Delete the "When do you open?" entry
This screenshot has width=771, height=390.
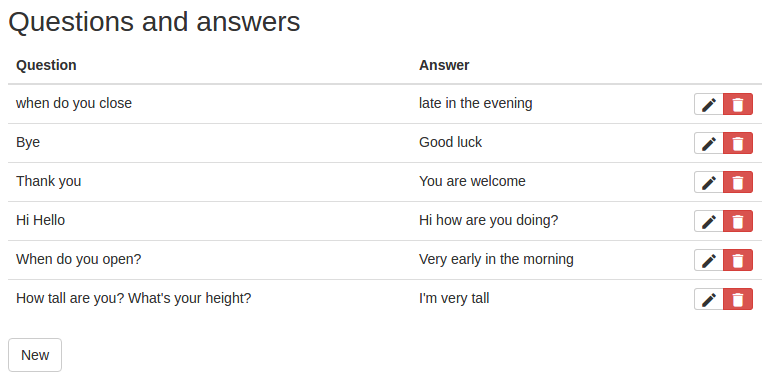click(738, 260)
